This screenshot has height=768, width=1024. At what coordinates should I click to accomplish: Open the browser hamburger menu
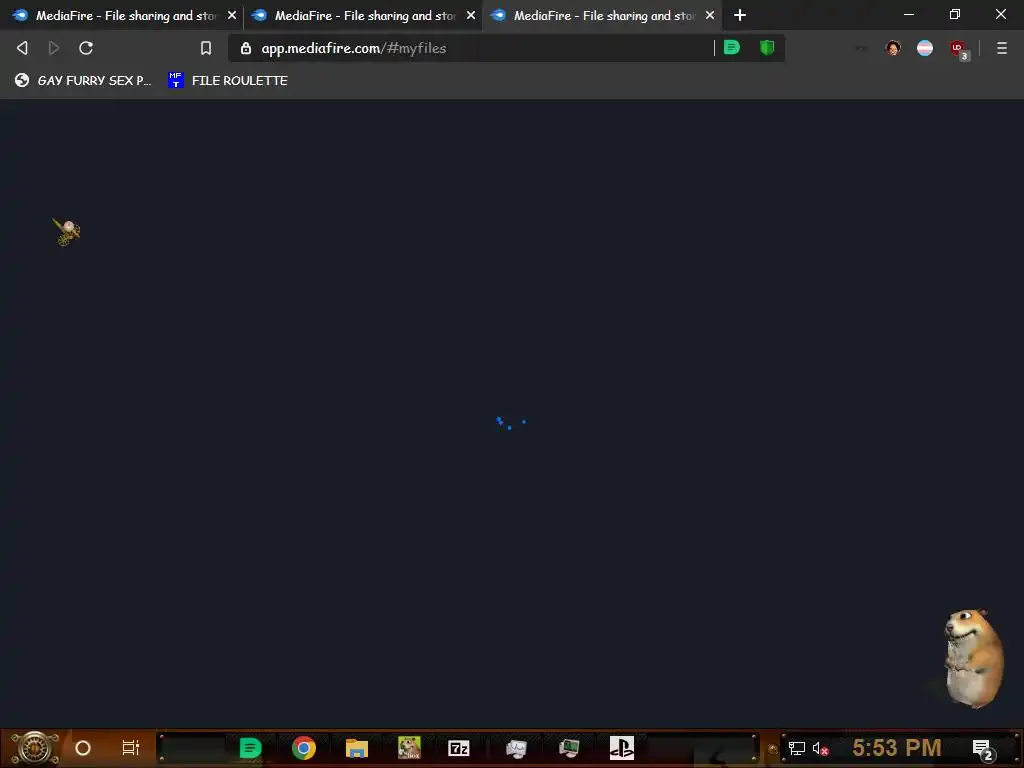coord(1002,48)
